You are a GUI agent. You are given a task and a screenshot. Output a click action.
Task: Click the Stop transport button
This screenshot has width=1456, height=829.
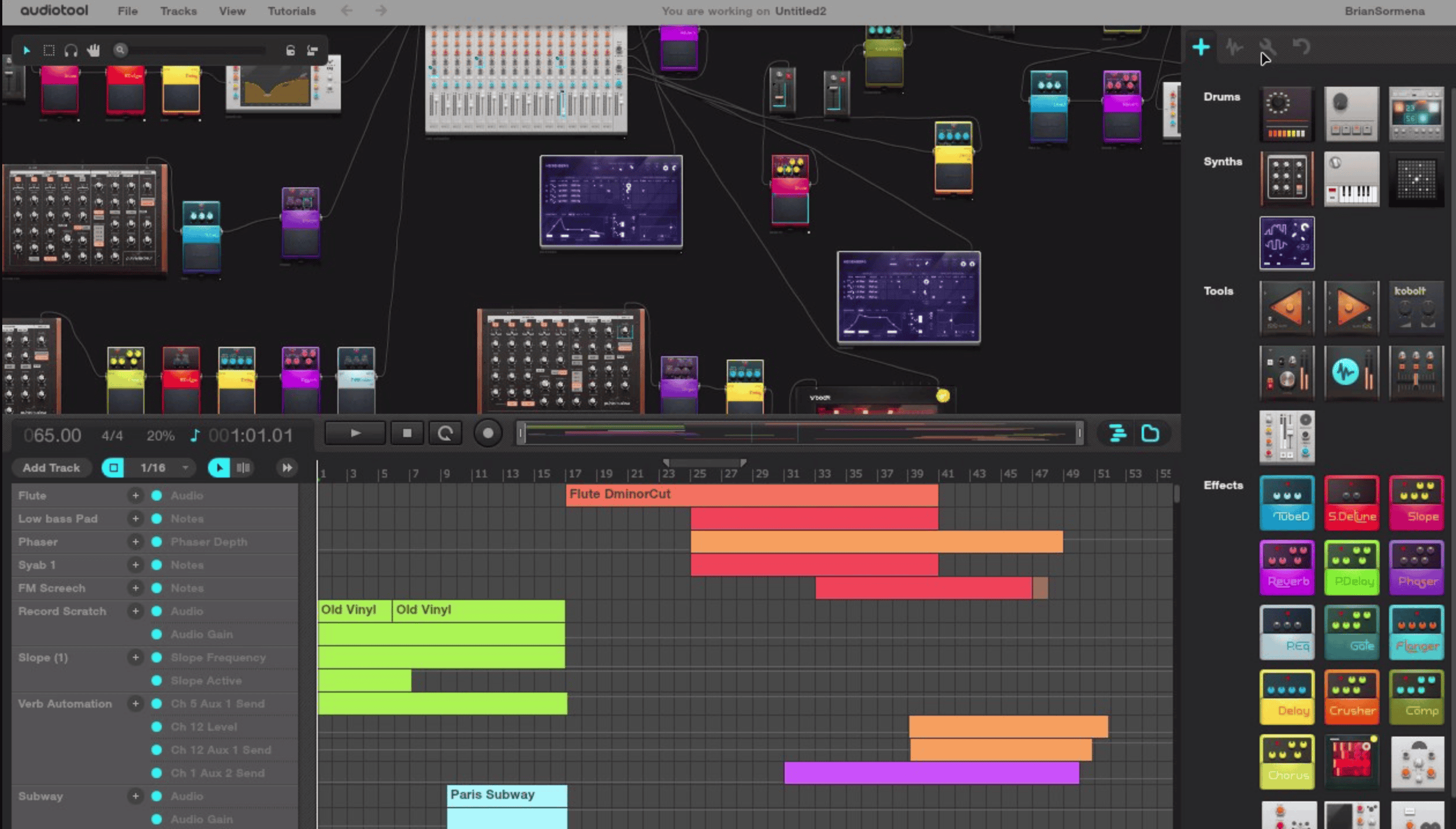[x=407, y=433]
